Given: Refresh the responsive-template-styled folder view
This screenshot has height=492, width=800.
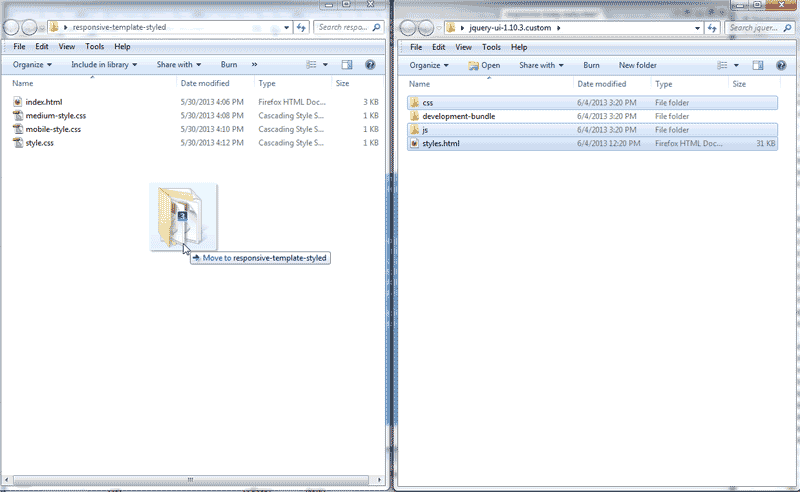Looking at the screenshot, I should (x=301, y=27).
